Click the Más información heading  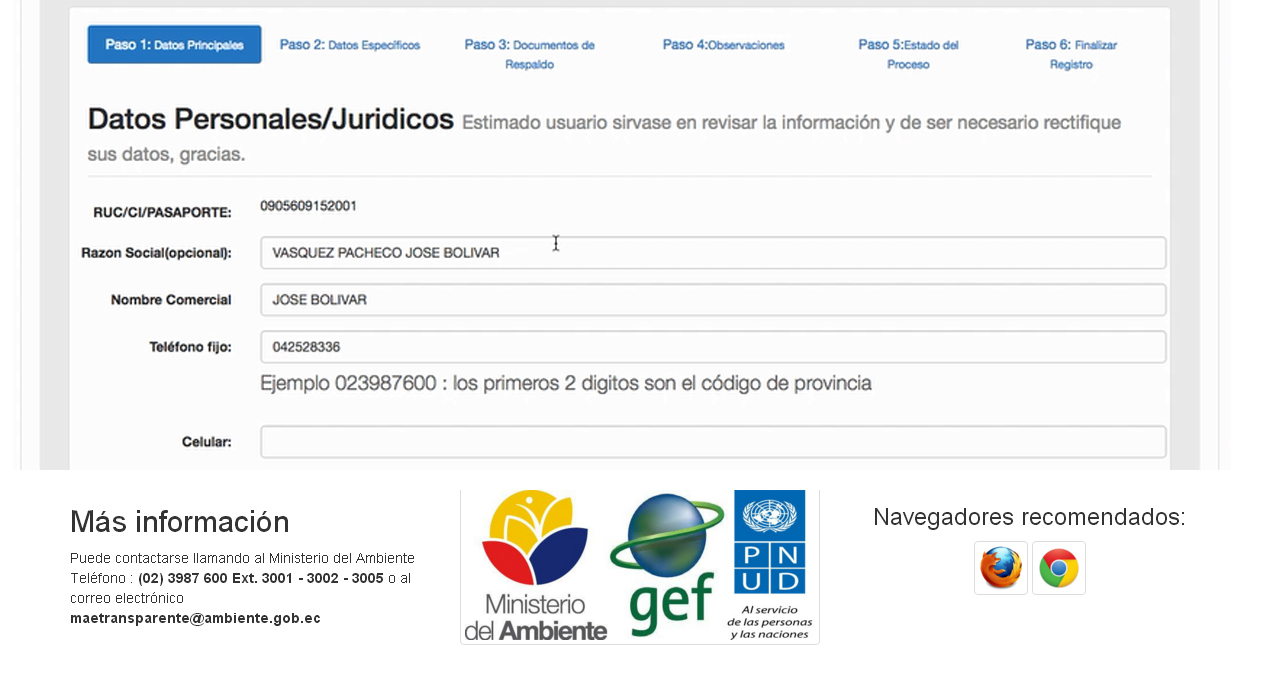(179, 522)
